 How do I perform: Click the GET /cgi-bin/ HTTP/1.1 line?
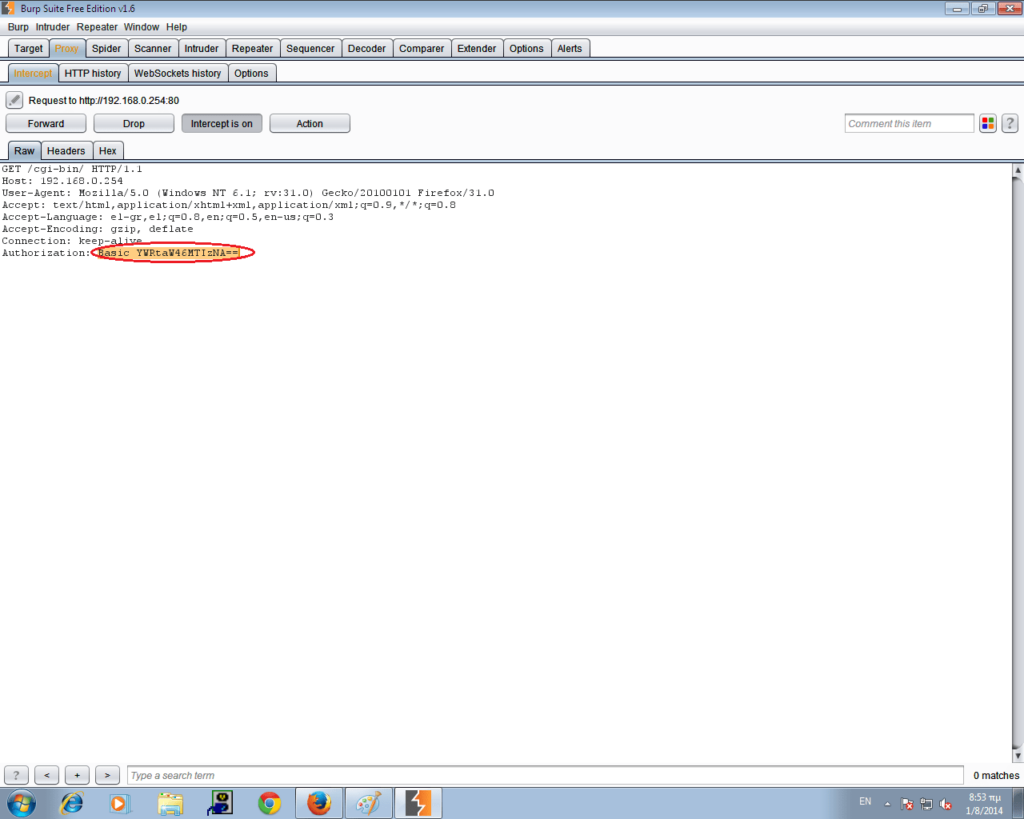click(72, 169)
